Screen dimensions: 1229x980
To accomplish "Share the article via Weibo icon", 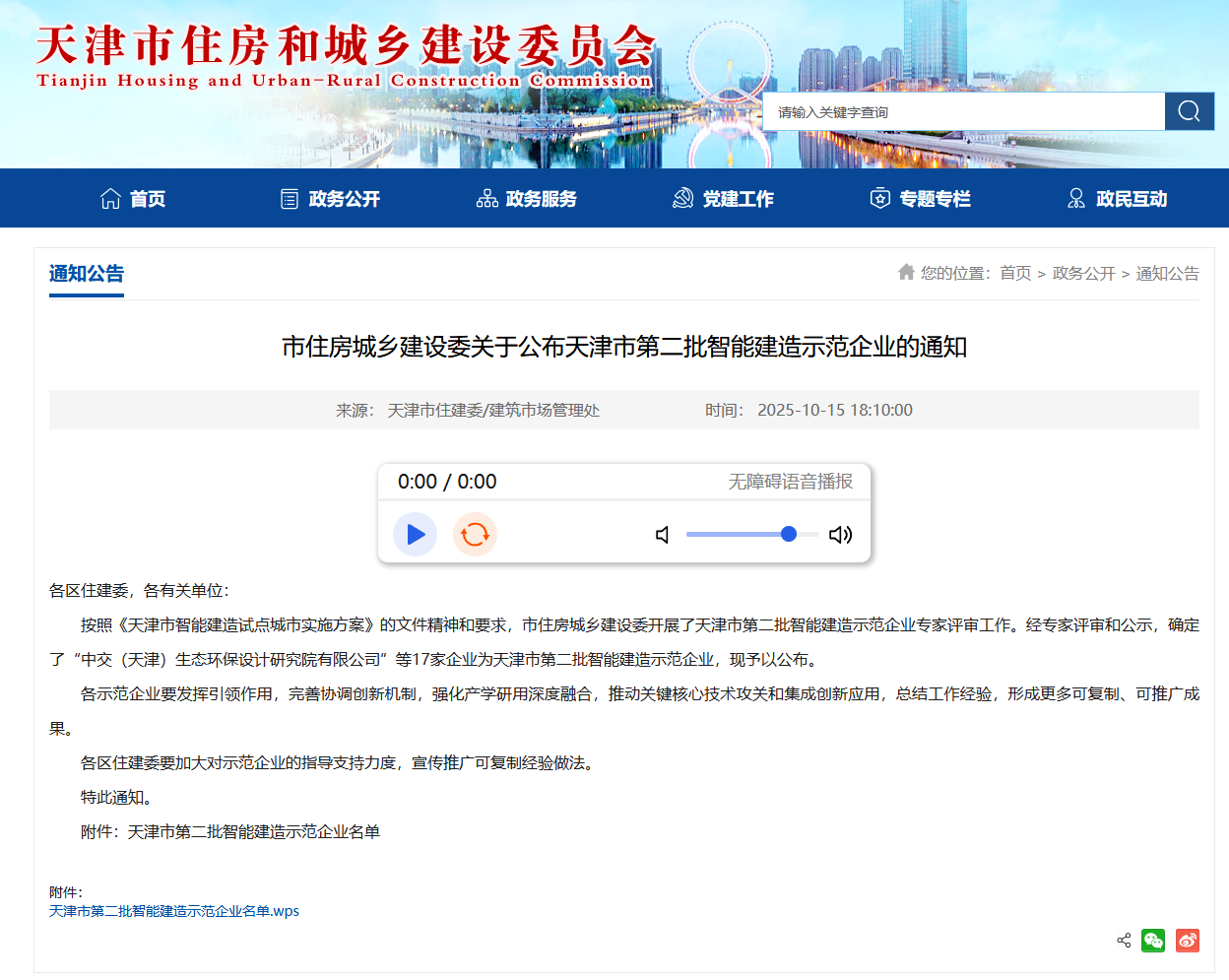I will point(1187,941).
